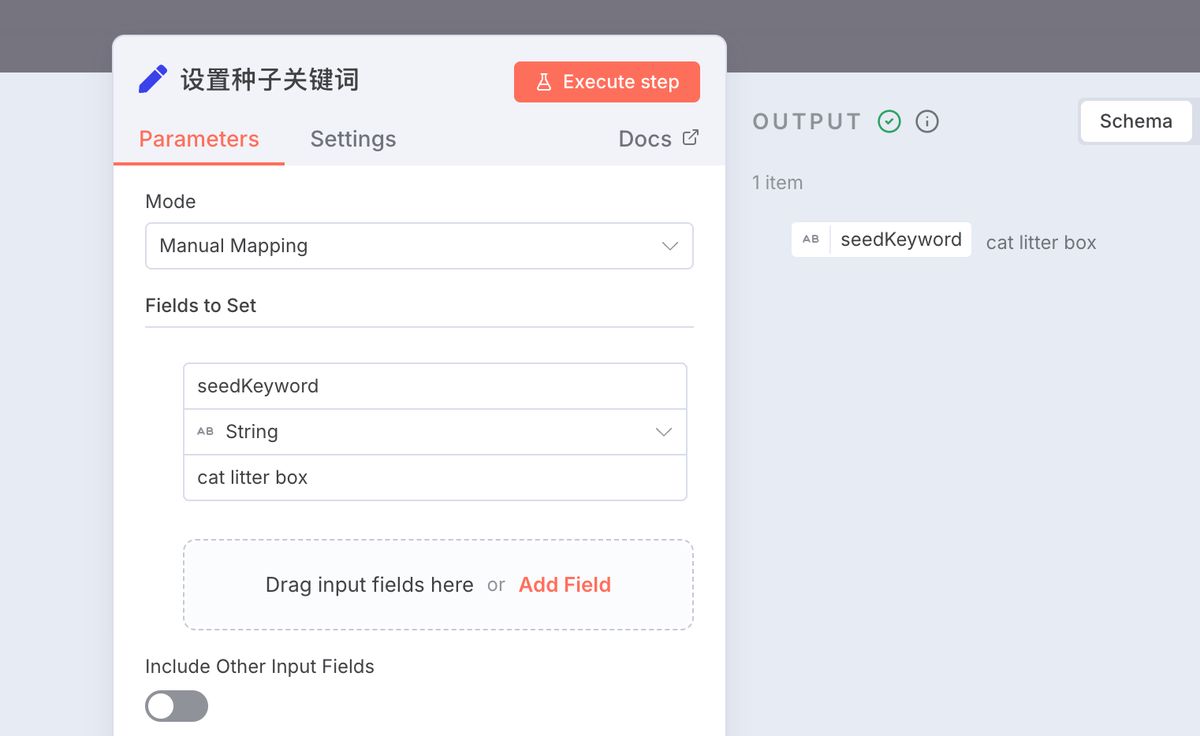This screenshot has width=1200, height=736.
Task: Expand the String type dropdown chevron
Action: click(663, 432)
